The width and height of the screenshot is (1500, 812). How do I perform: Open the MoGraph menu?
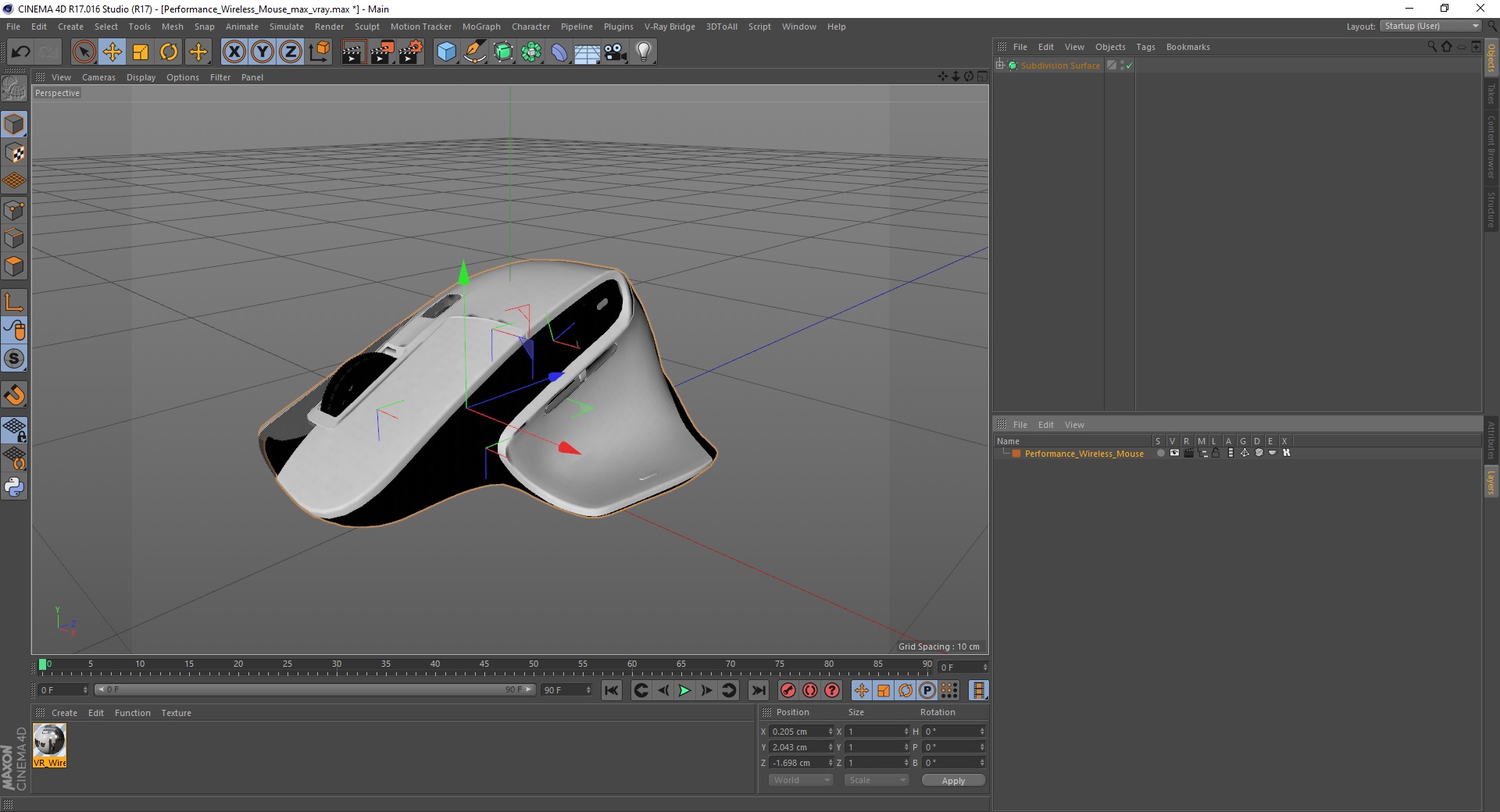click(x=480, y=27)
